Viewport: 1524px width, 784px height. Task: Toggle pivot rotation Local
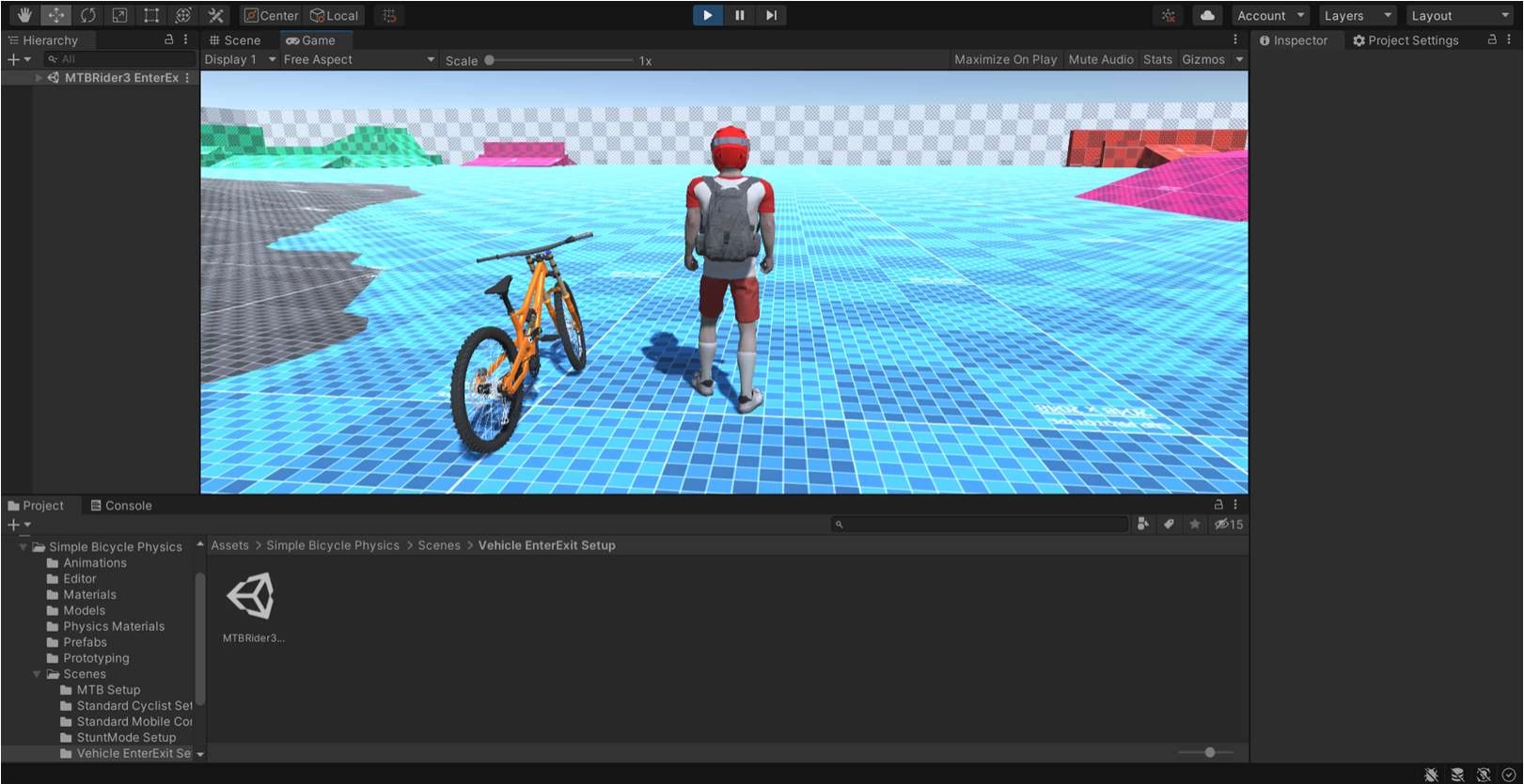[335, 15]
